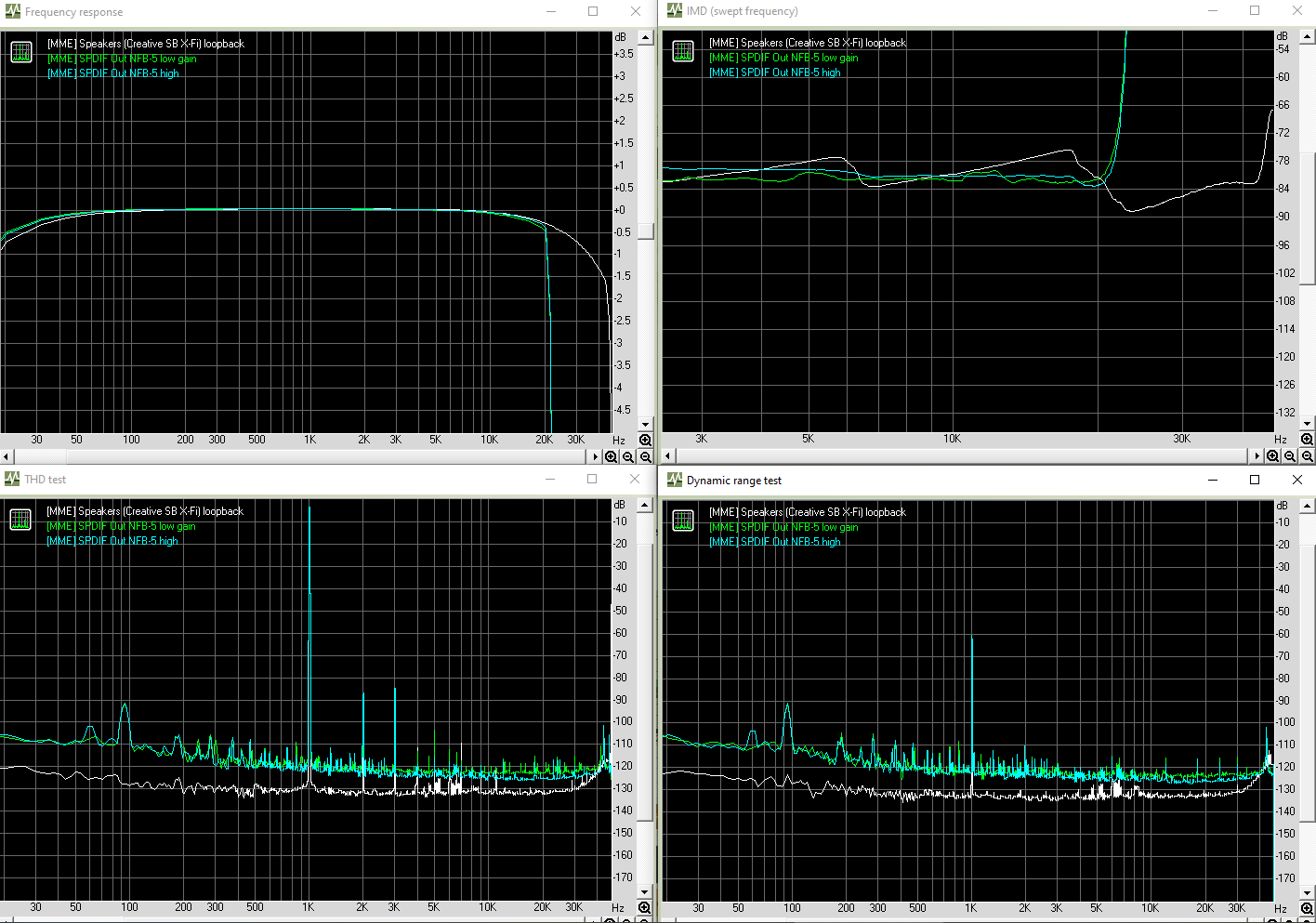
Task: Click zoom-in magnifier beside Hz in Dynamic range test
Action: tap(1307, 908)
